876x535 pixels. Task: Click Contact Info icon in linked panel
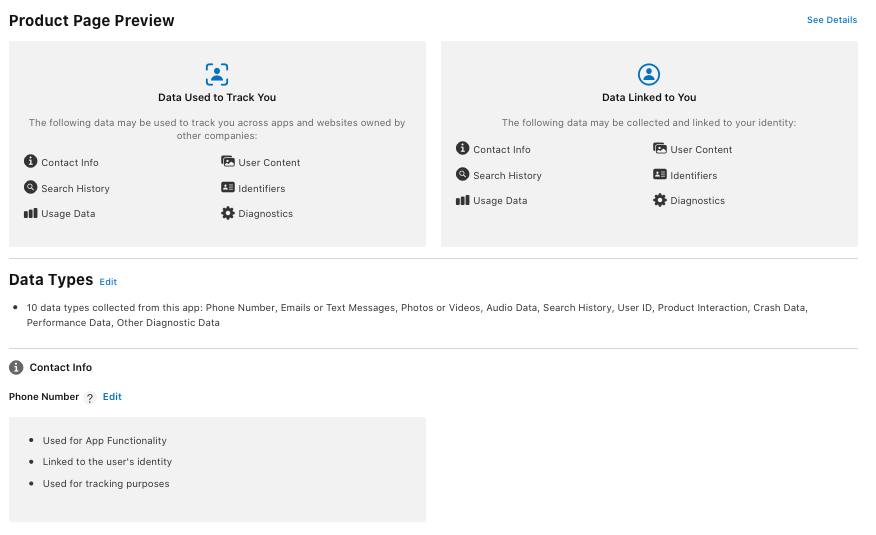tap(462, 148)
